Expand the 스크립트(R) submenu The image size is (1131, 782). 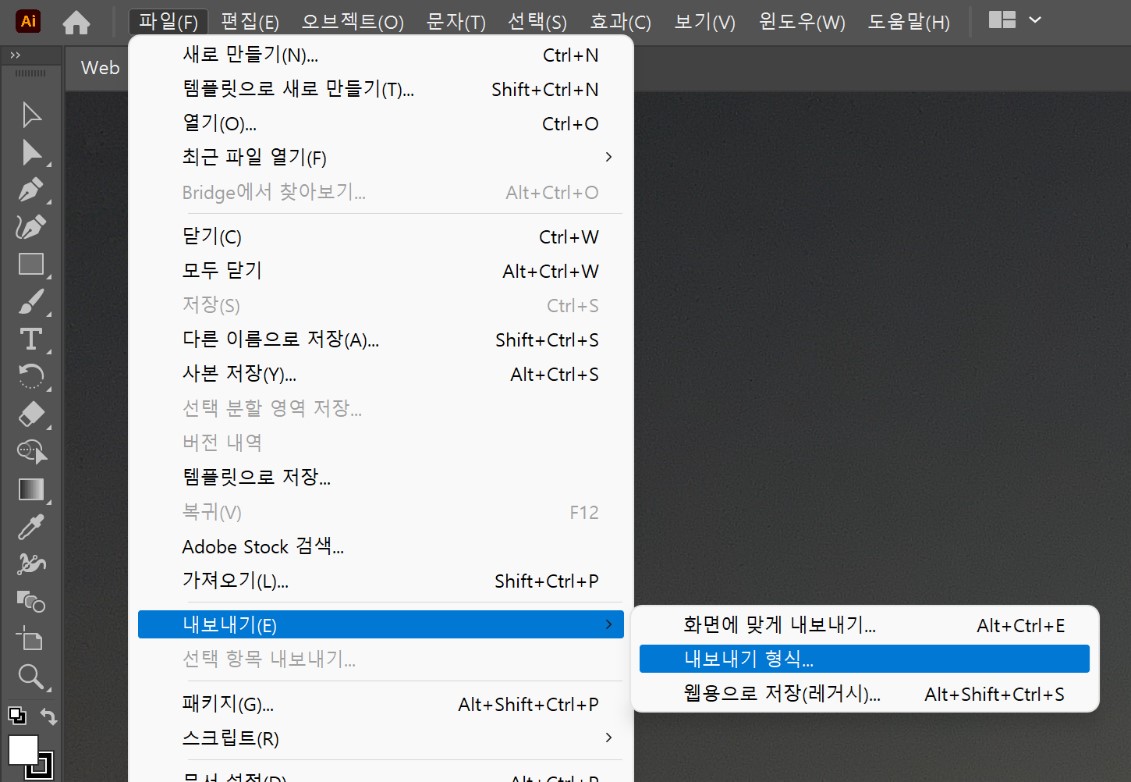381,738
